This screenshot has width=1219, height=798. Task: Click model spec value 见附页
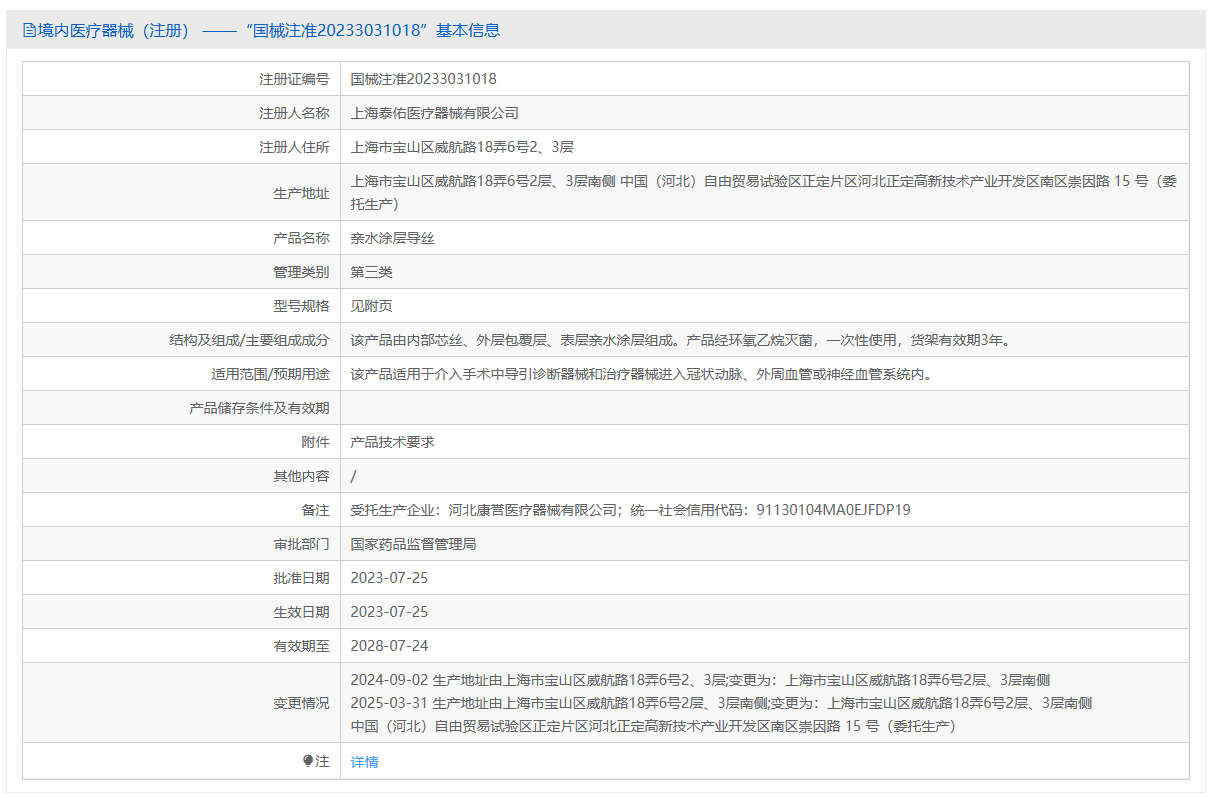[x=371, y=306]
